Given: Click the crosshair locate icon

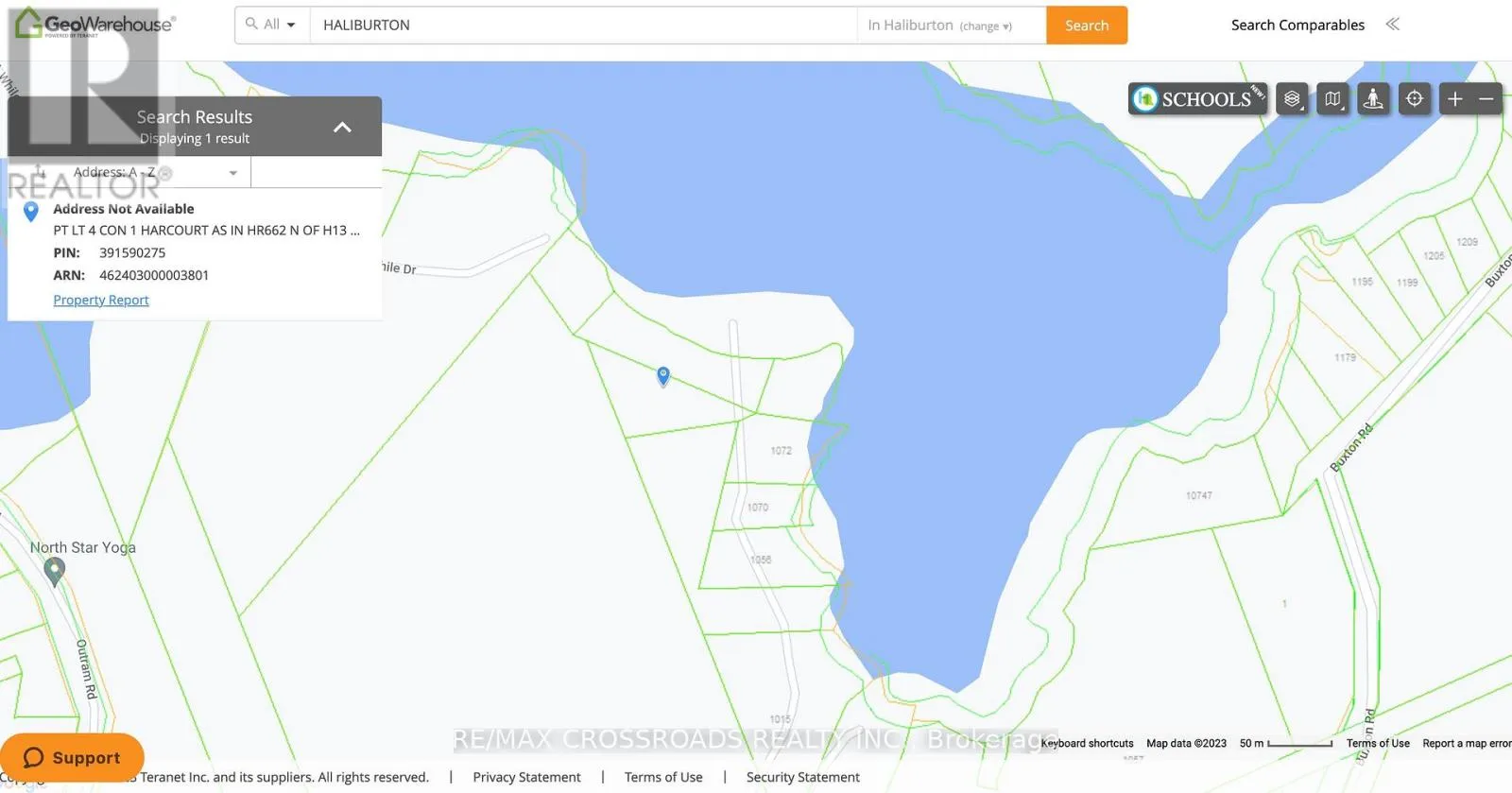Looking at the screenshot, I should click(x=1414, y=99).
